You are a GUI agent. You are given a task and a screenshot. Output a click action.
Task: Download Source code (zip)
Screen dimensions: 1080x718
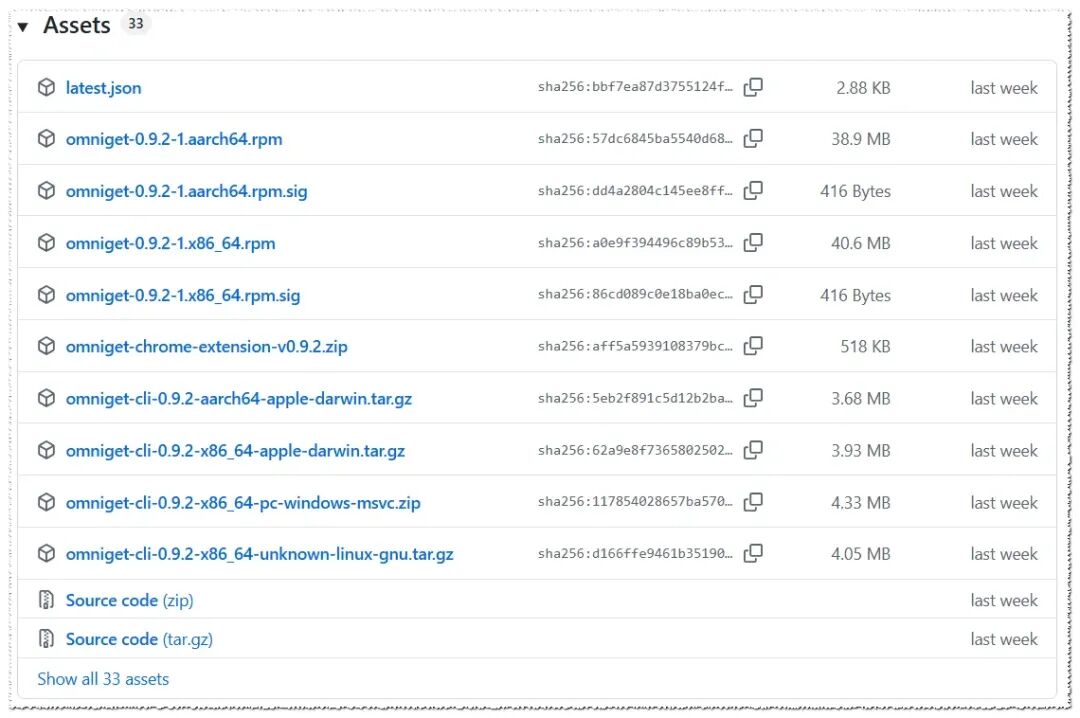point(129,600)
